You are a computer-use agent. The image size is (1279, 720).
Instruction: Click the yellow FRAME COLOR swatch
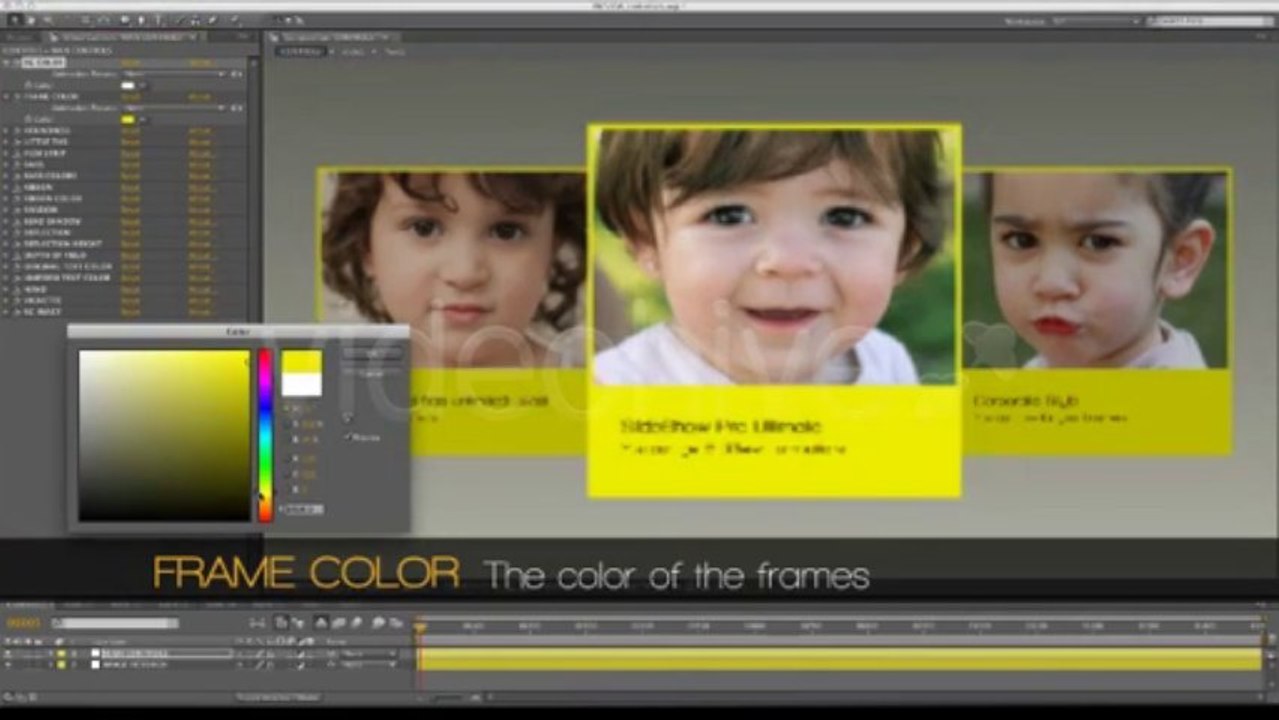pos(127,120)
